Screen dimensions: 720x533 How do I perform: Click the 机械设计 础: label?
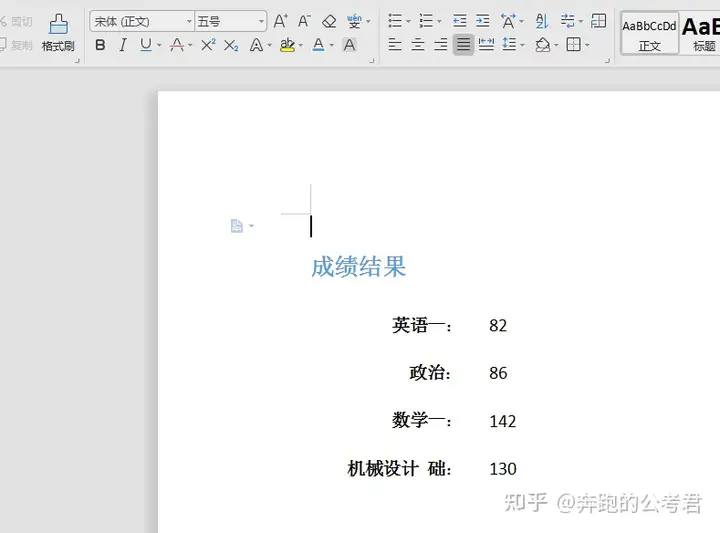[x=399, y=469]
